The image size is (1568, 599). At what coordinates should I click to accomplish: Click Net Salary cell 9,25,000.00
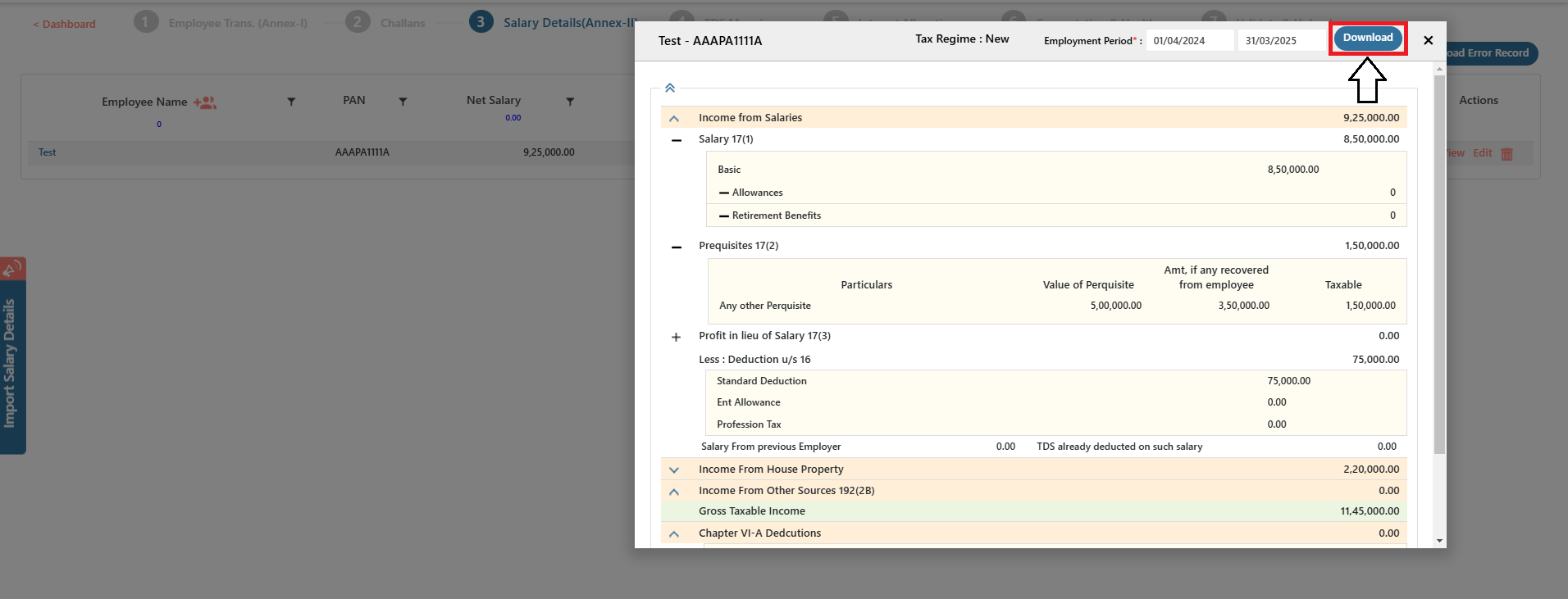click(549, 152)
